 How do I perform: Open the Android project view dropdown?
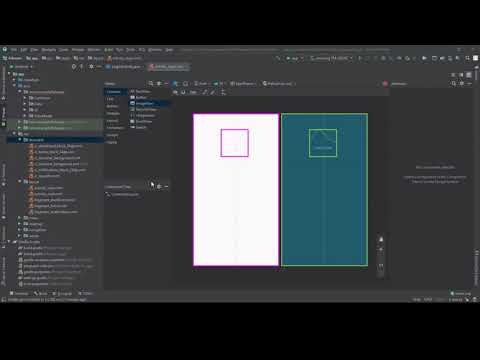pos(23,67)
